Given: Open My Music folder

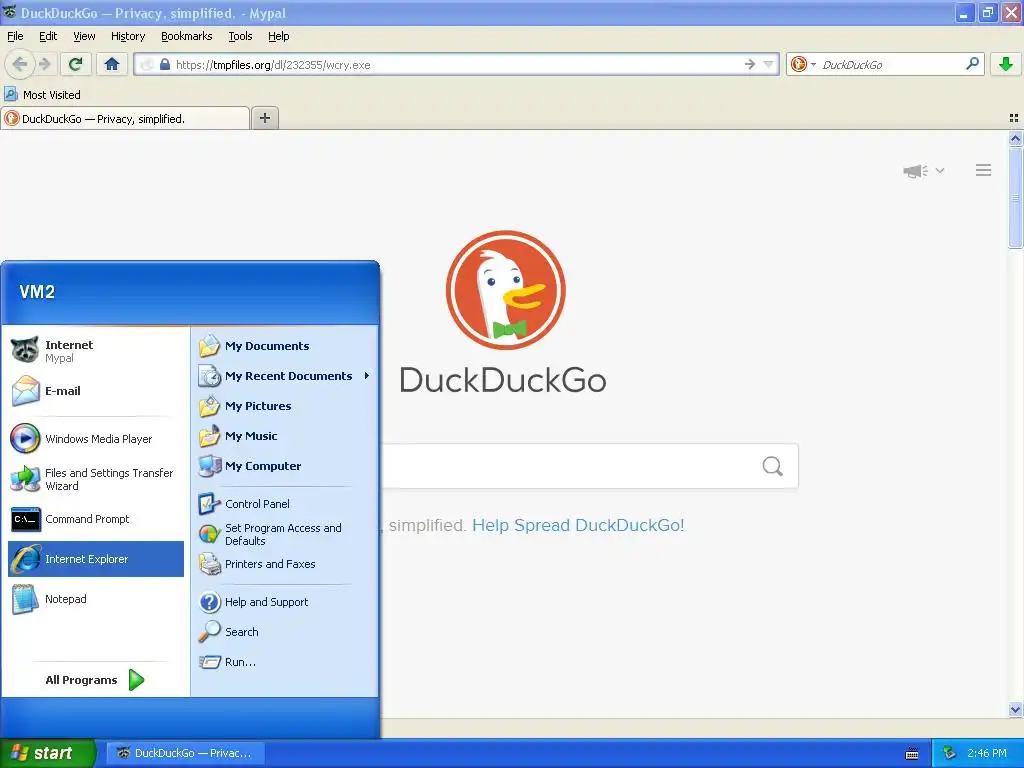Looking at the screenshot, I should [x=285, y=436].
